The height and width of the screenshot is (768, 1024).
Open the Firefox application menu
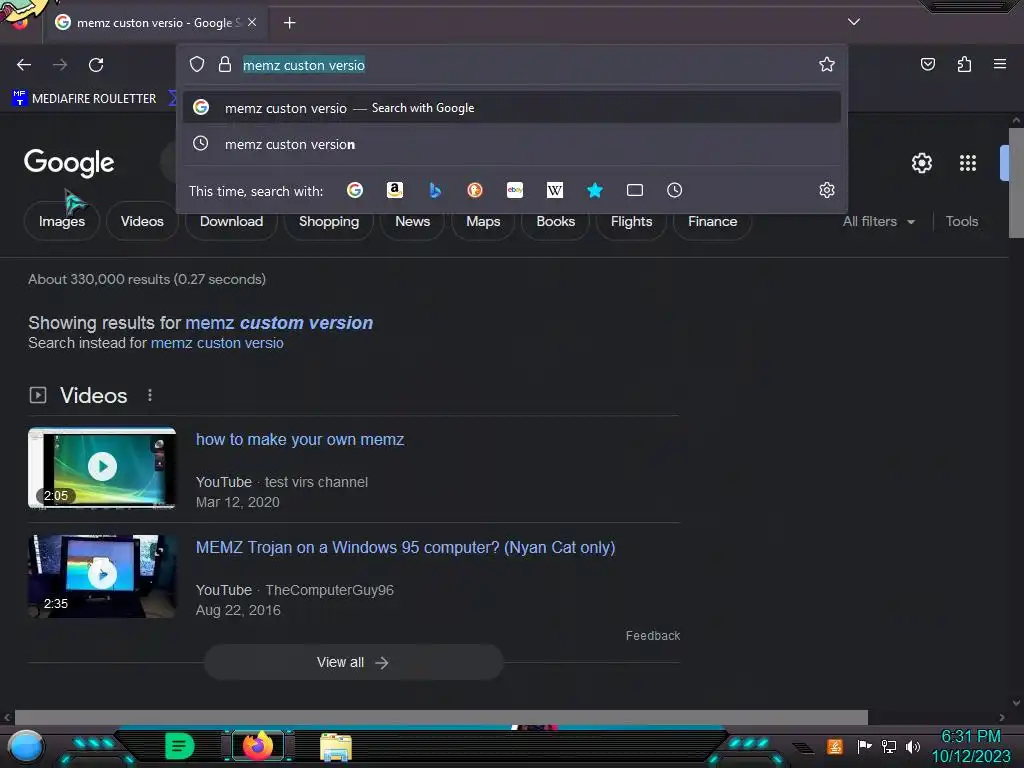pyautogui.click(x=999, y=64)
